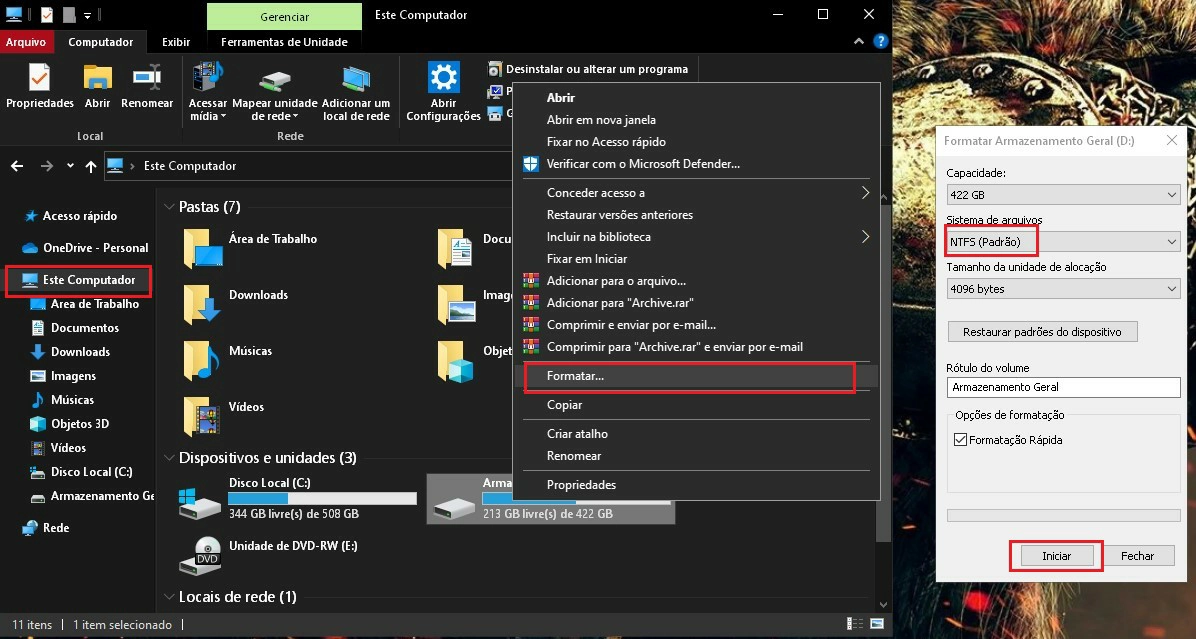Viewport: 1196px width, 639px height.
Task: Open Documentos in the sidebar
Action: point(85,328)
